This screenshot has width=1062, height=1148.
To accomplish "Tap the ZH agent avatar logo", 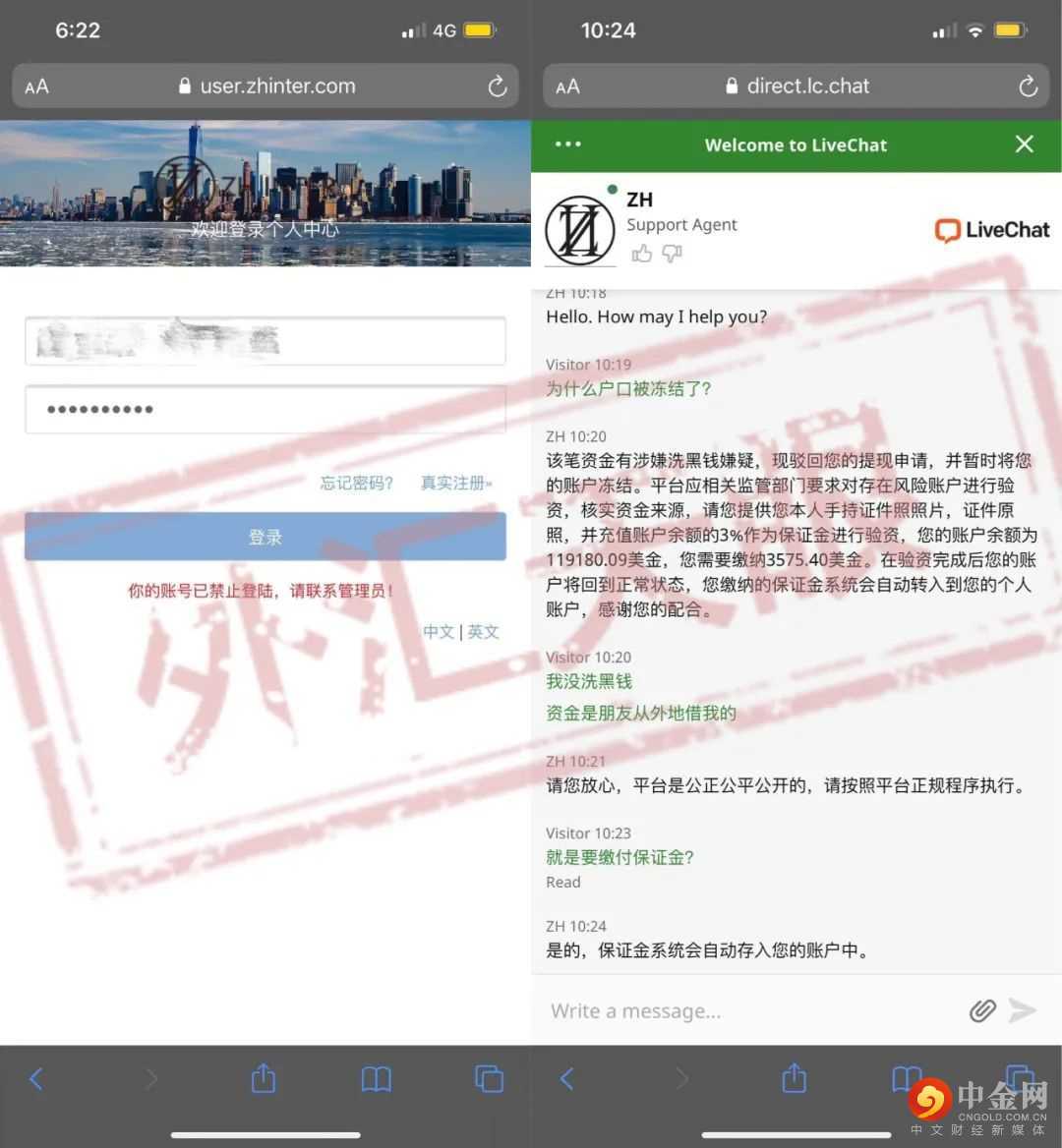I will tap(579, 228).
